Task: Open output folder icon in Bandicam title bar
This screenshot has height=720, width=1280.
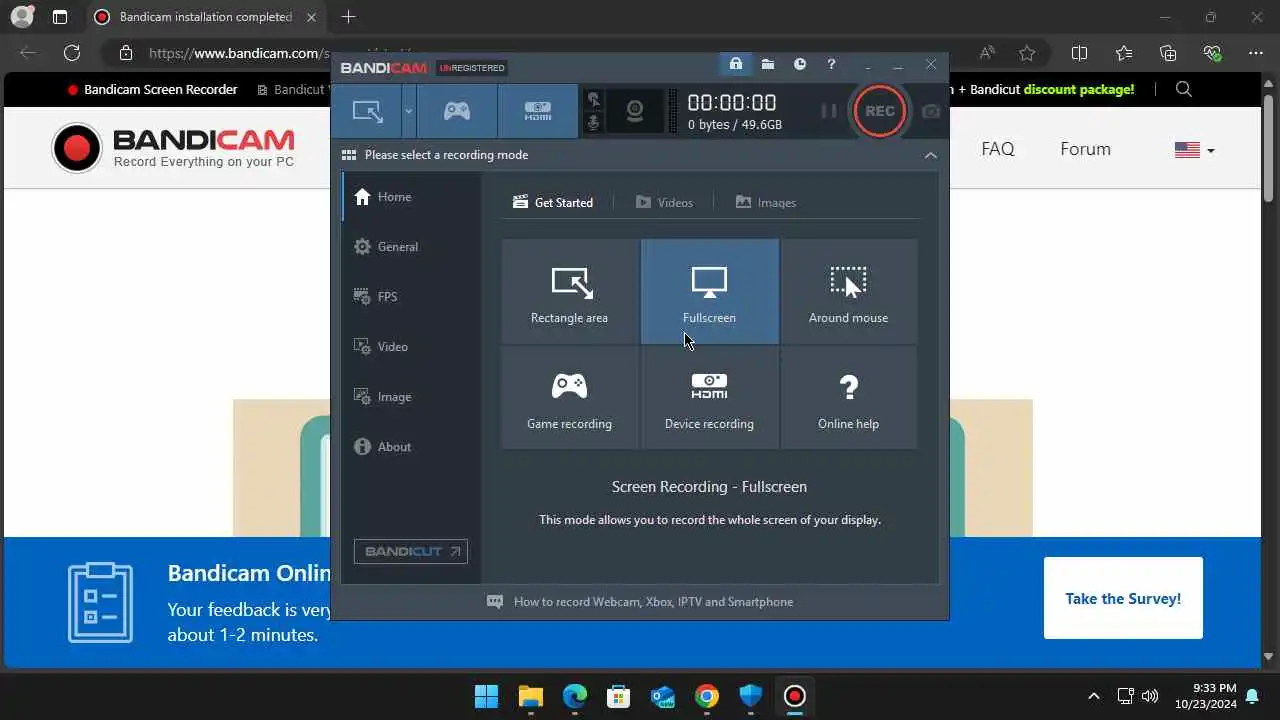Action: [x=768, y=65]
